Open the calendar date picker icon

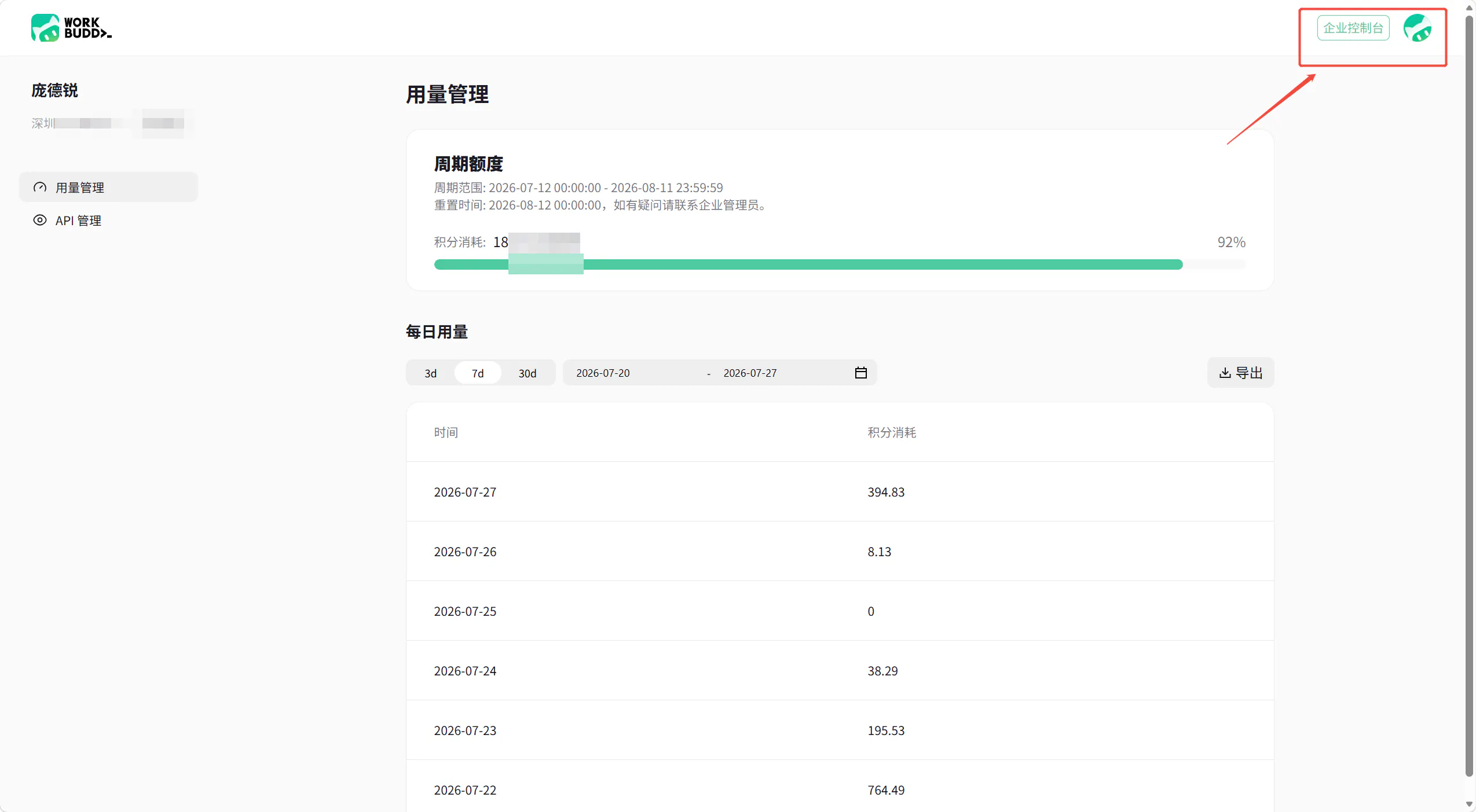(861, 373)
